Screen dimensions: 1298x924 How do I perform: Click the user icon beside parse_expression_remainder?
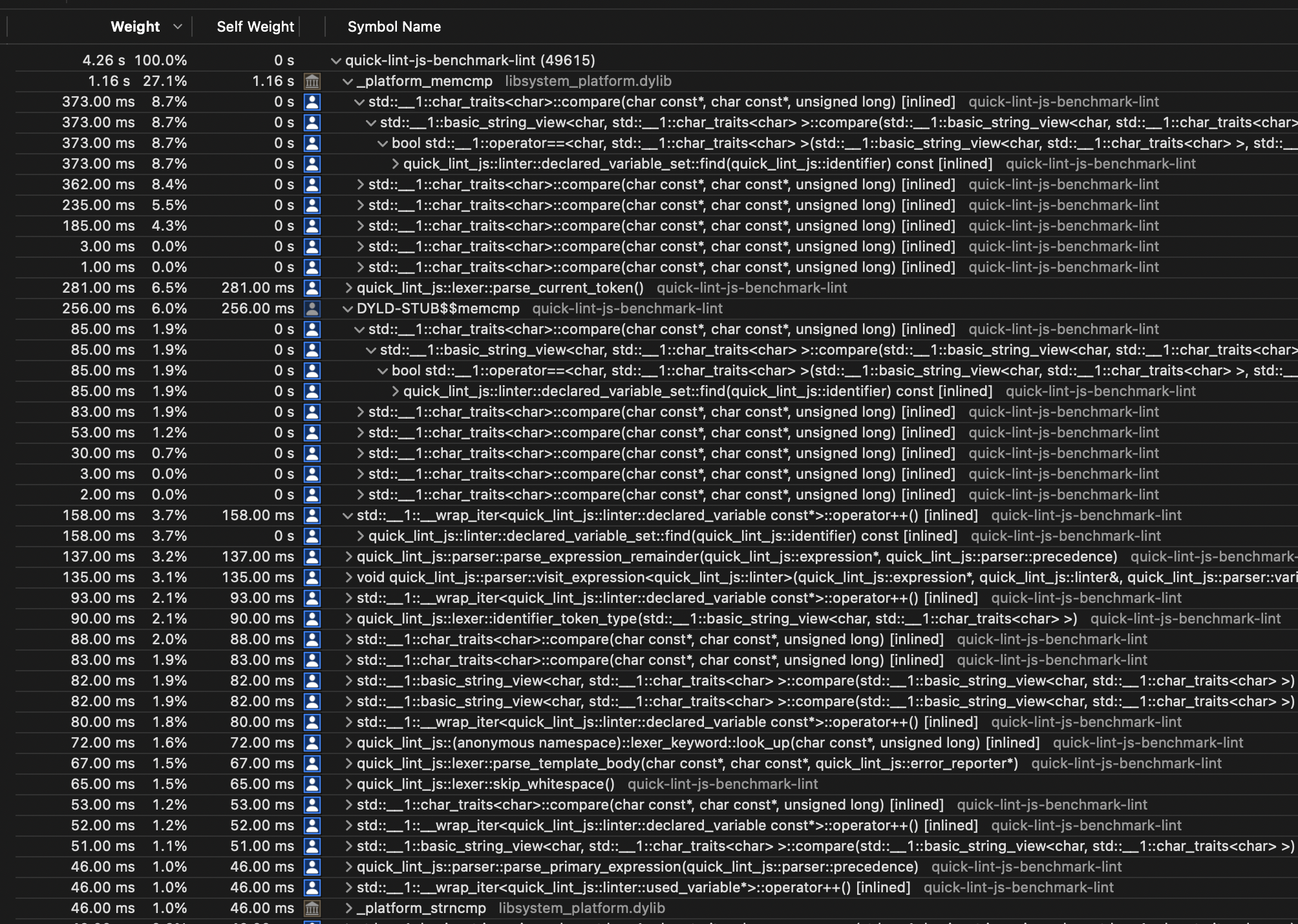tap(312, 556)
